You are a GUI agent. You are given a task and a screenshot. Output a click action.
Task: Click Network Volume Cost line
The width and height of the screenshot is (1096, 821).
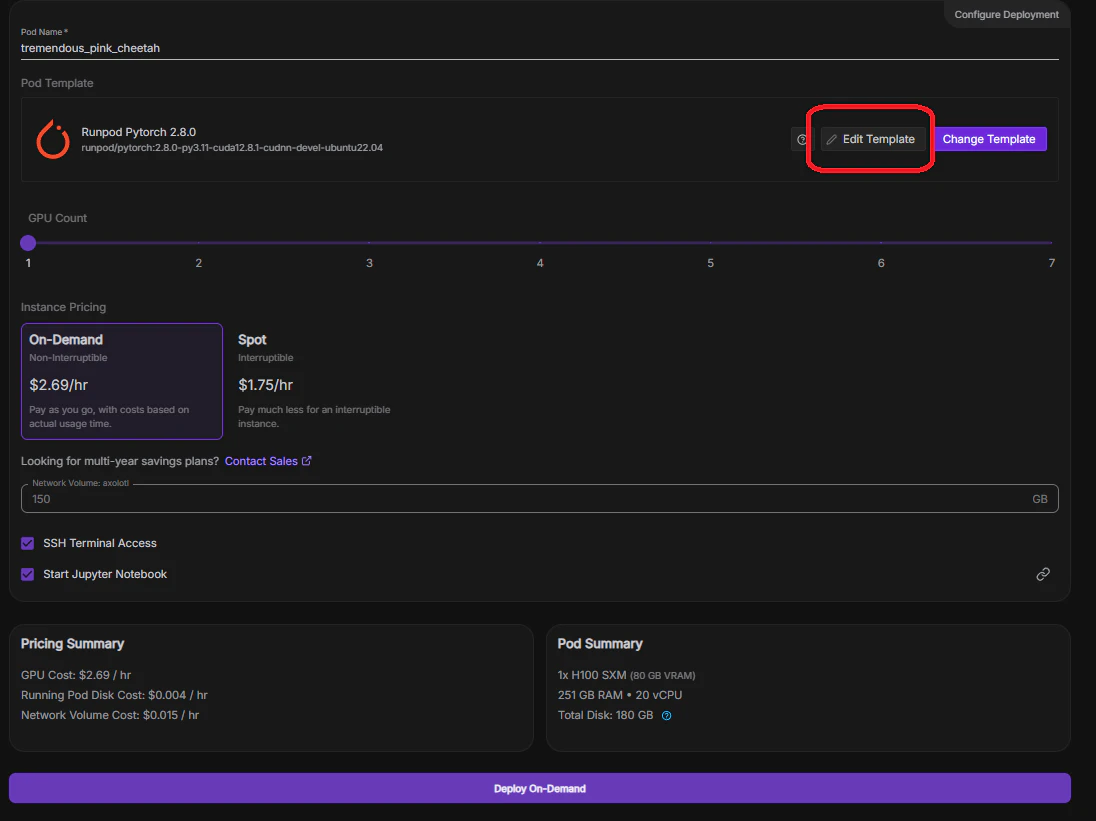tap(110, 715)
